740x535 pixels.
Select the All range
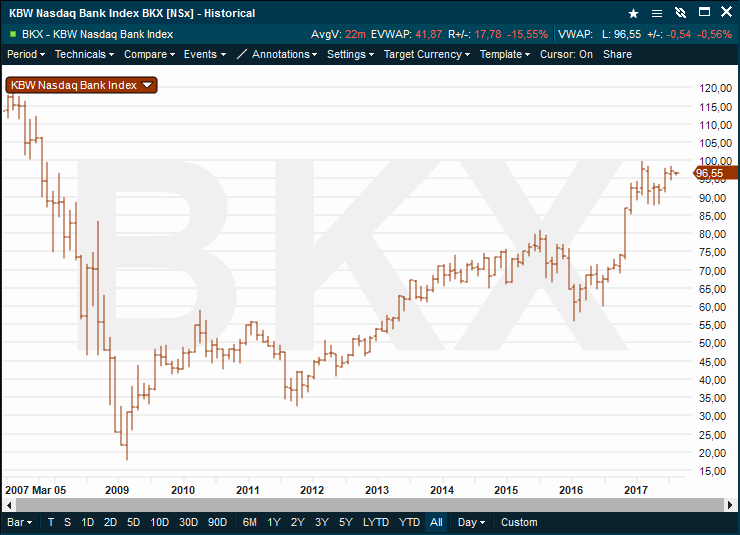(x=436, y=522)
